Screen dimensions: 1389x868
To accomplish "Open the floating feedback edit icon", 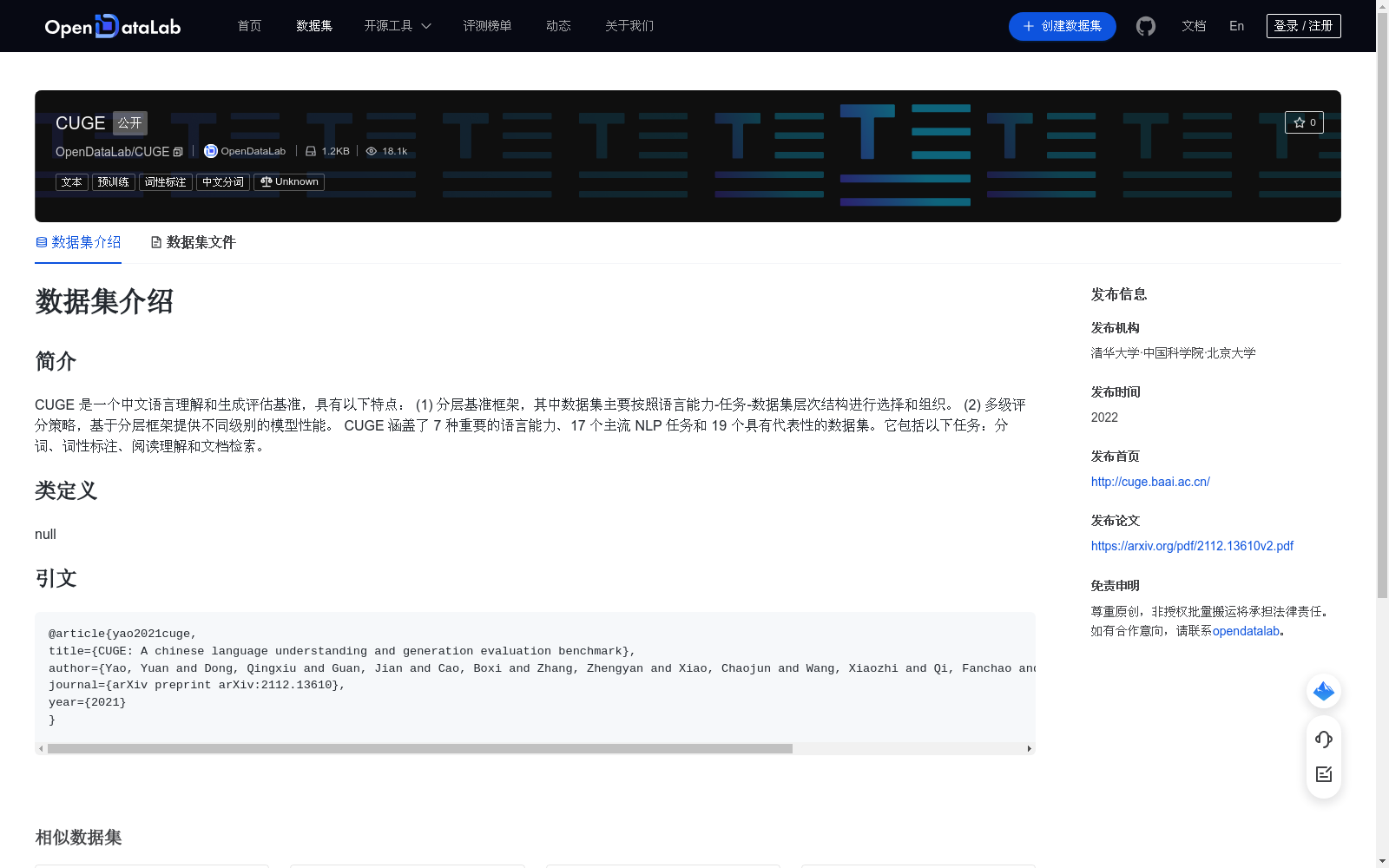I will (x=1323, y=774).
